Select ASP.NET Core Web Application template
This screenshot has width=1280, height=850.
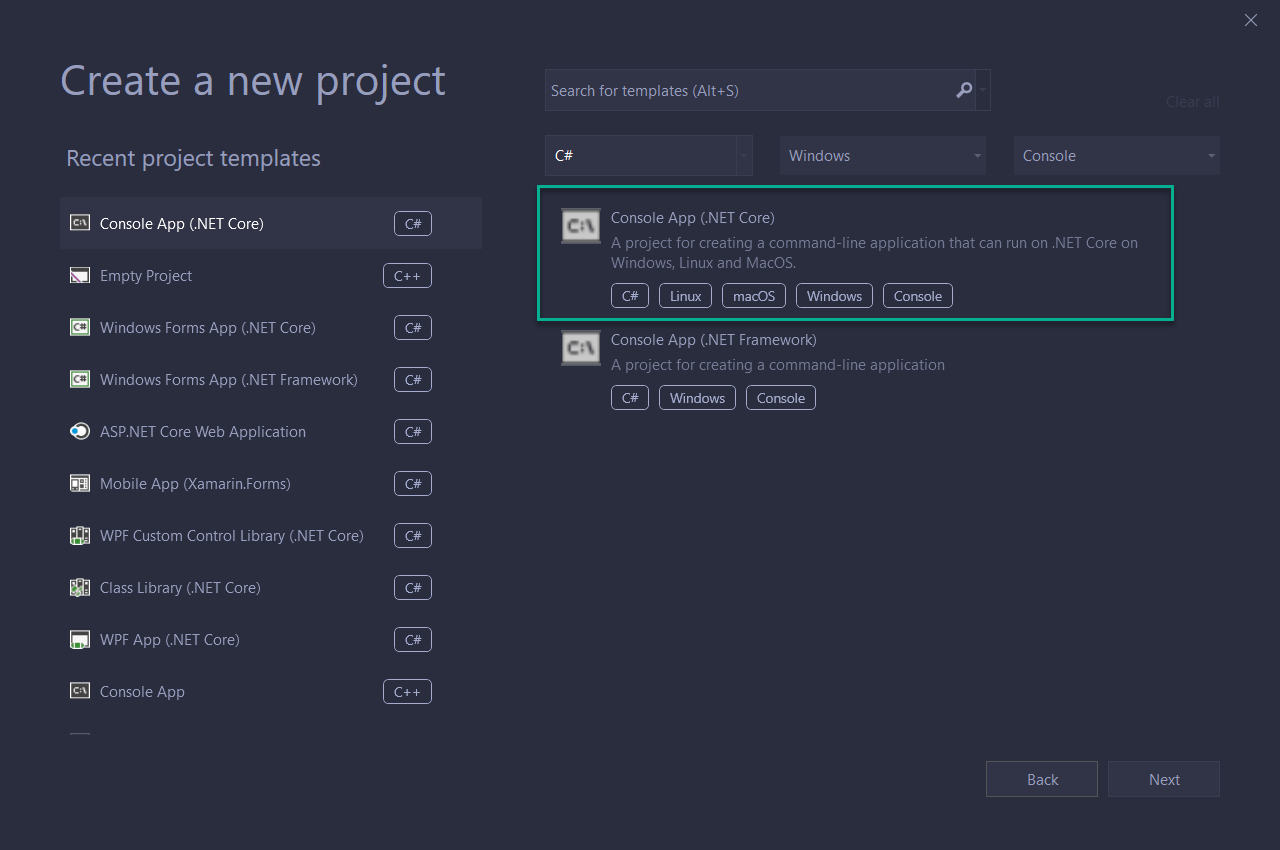[x=271, y=431]
